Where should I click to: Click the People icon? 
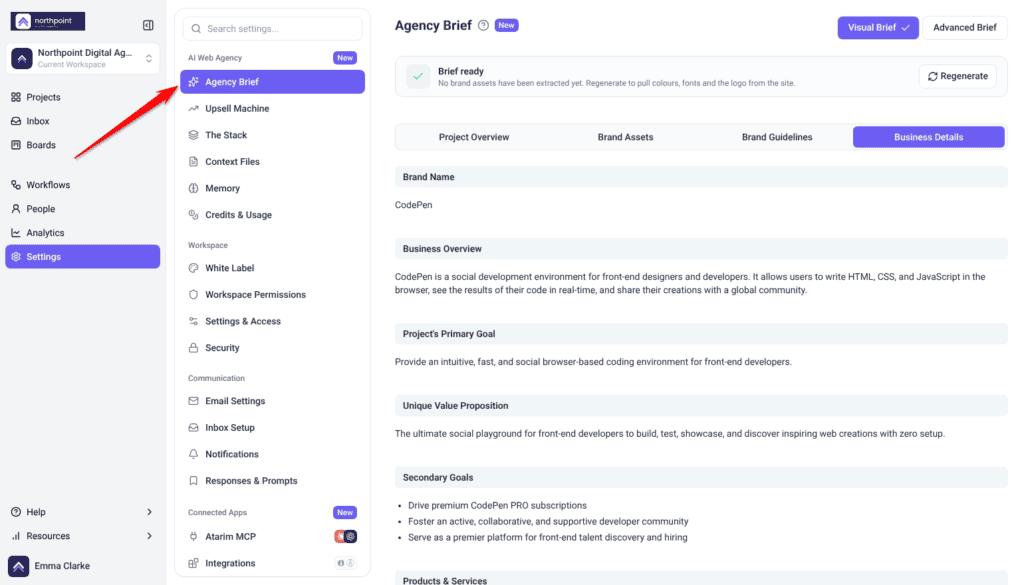tap(16, 209)
